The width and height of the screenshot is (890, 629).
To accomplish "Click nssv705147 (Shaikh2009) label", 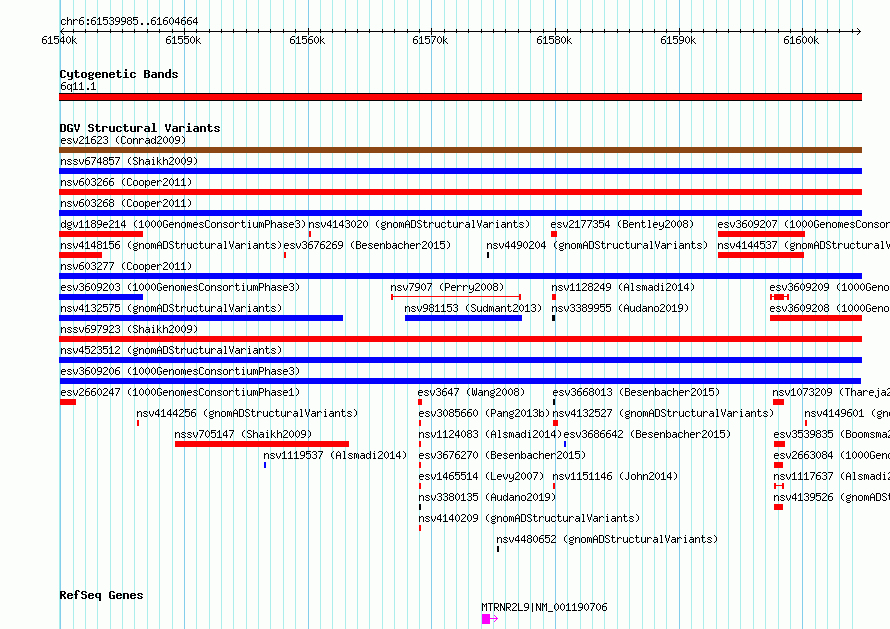I will pos(243,434).
